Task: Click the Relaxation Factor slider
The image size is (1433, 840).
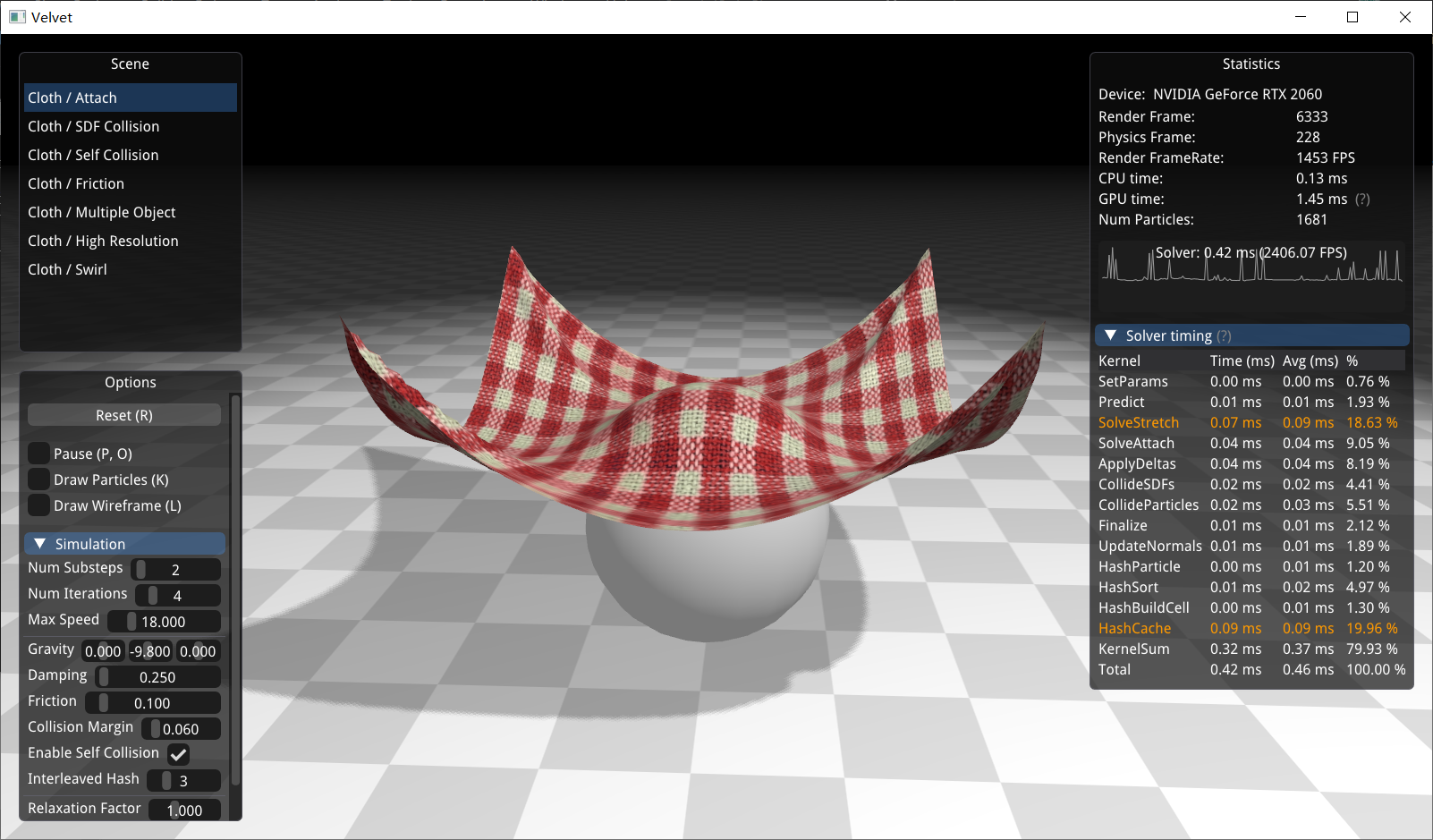Action: [x=184, y=810]
